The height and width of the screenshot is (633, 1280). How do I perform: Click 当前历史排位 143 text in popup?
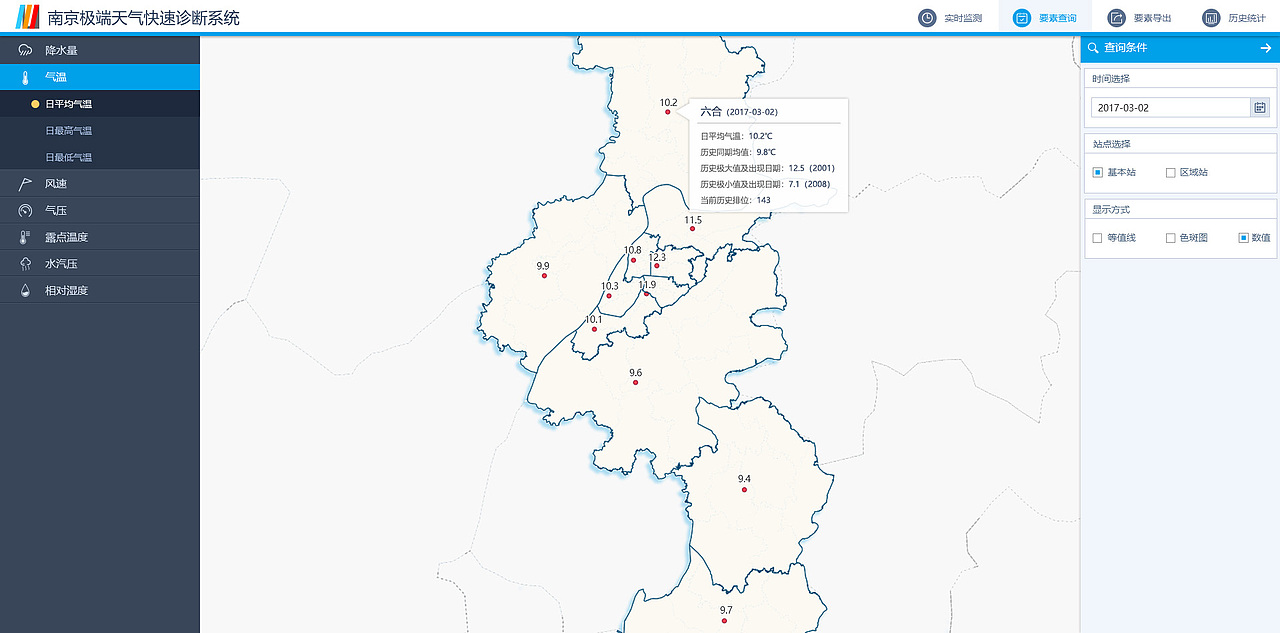click(x=735, y=200)
